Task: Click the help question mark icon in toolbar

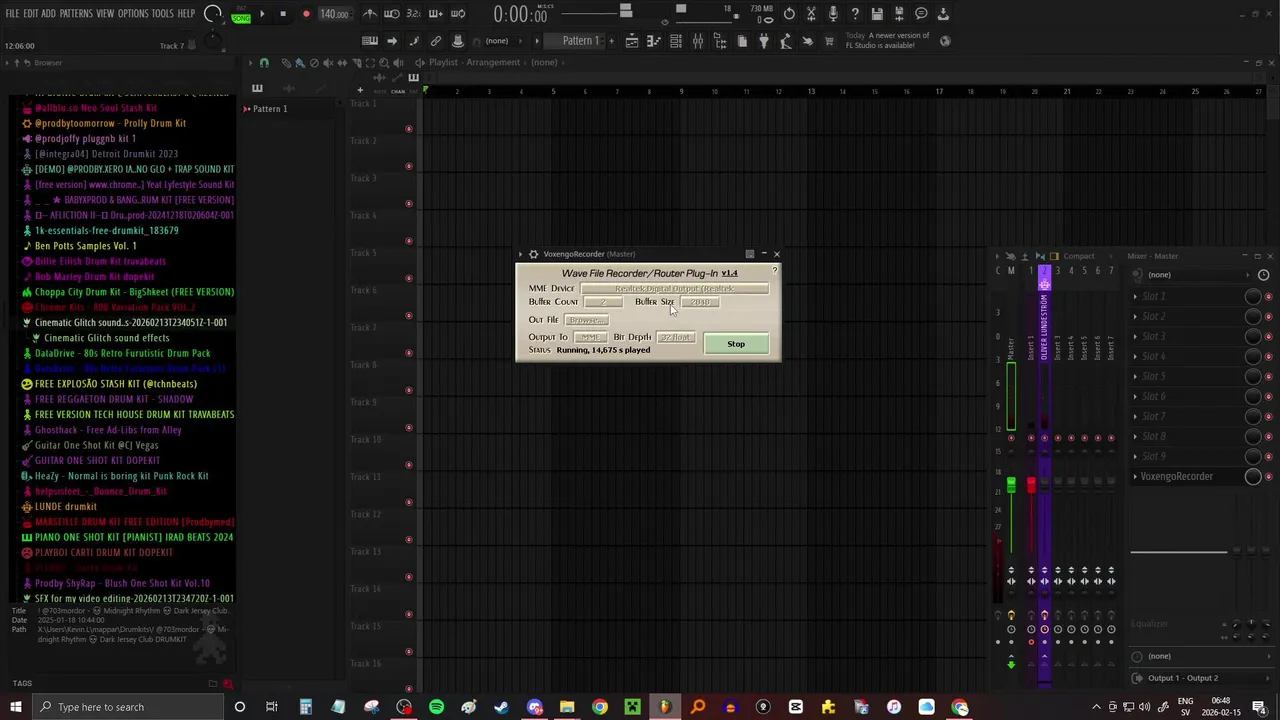Action: coord(855,14)
